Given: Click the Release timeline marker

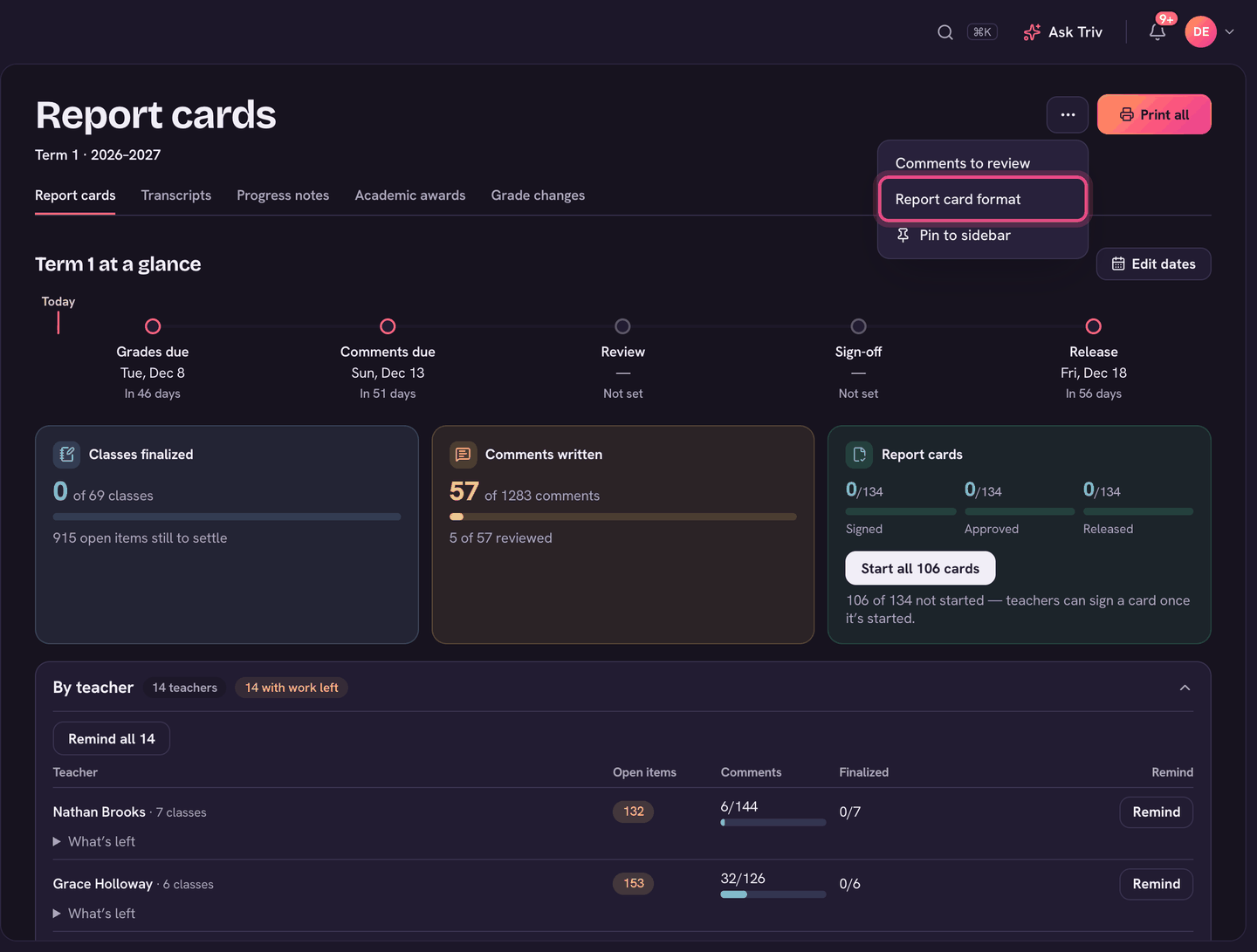Looking at the screenshot, I should pyautogui.click(x=1093, y=326).
